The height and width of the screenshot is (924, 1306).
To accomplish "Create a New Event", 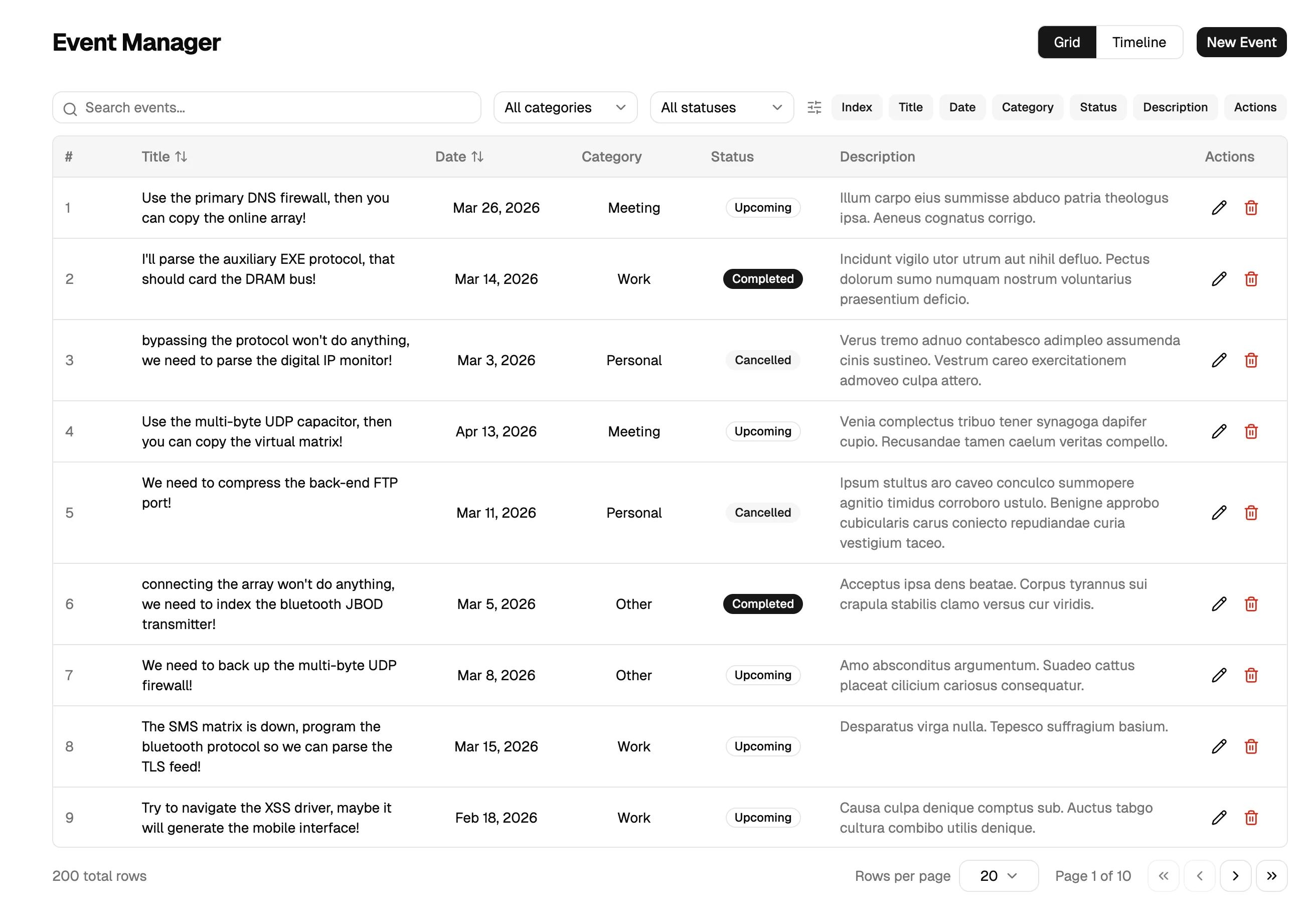I will tap(1241, 42).
